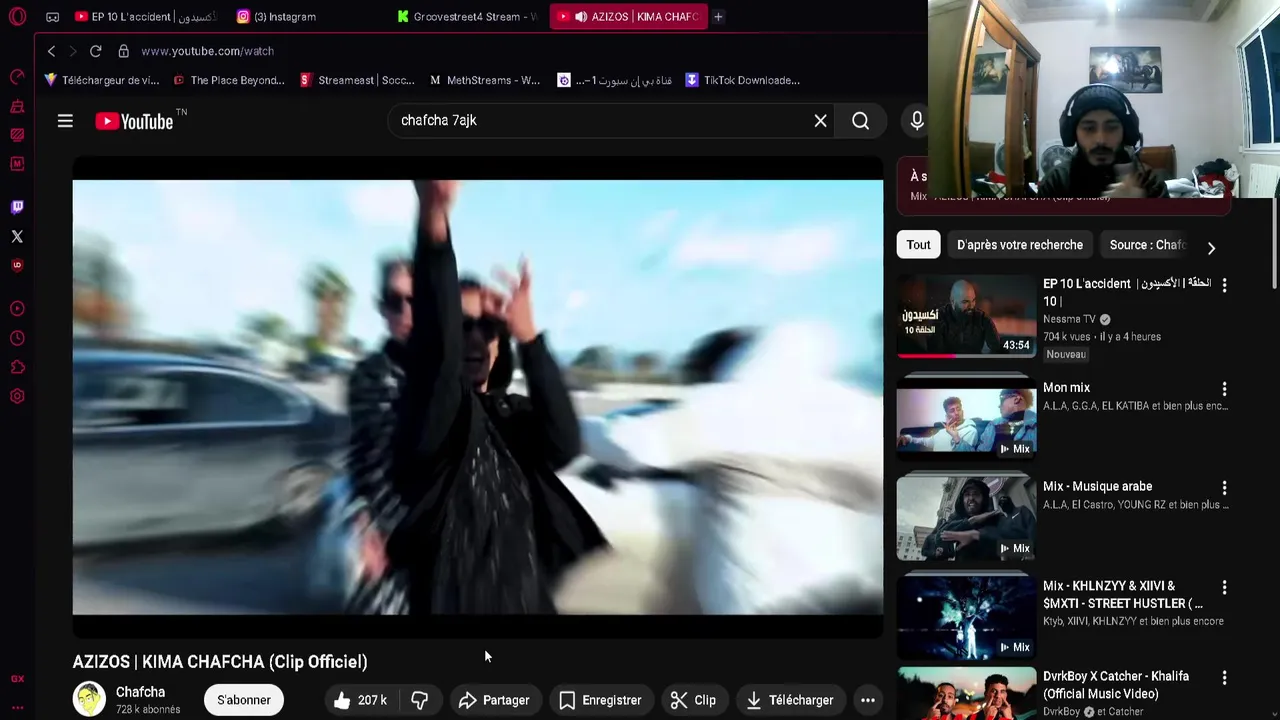
Task: Open 'Streameast | Socc...' bookmark
Action: (x=357, y=80)
